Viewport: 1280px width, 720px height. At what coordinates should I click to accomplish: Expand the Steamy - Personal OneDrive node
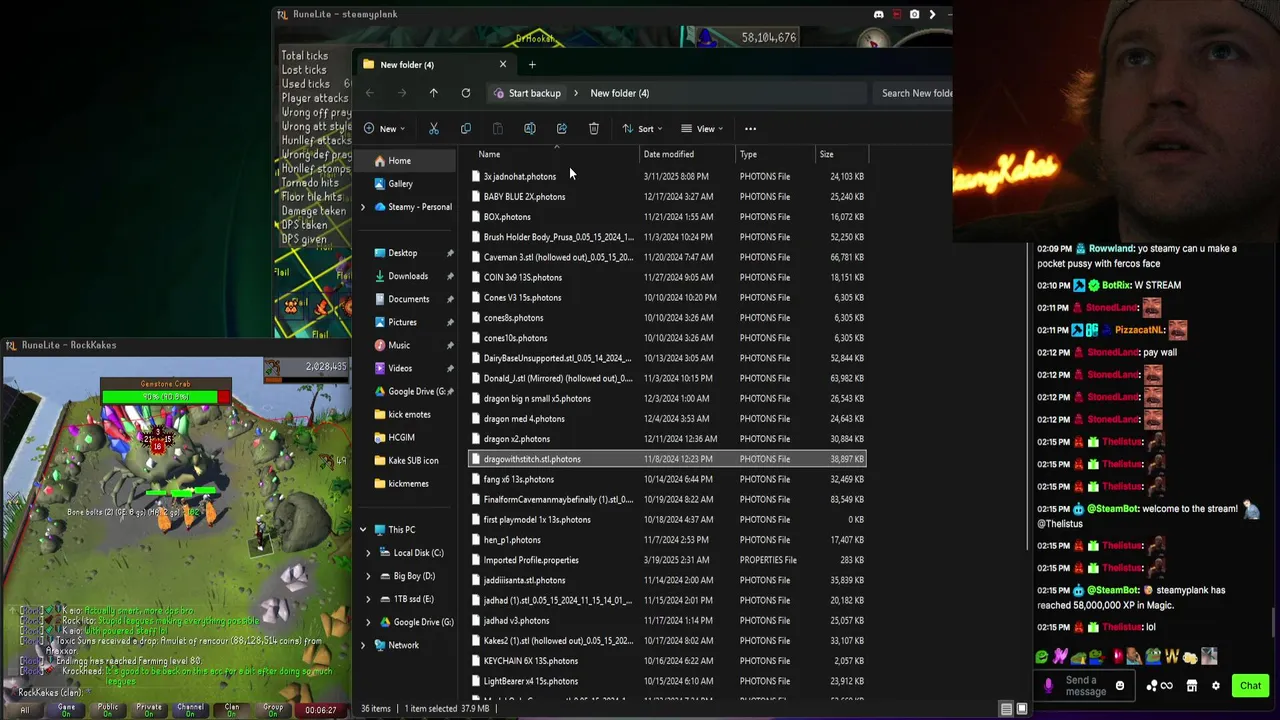[x=363, y=207]
